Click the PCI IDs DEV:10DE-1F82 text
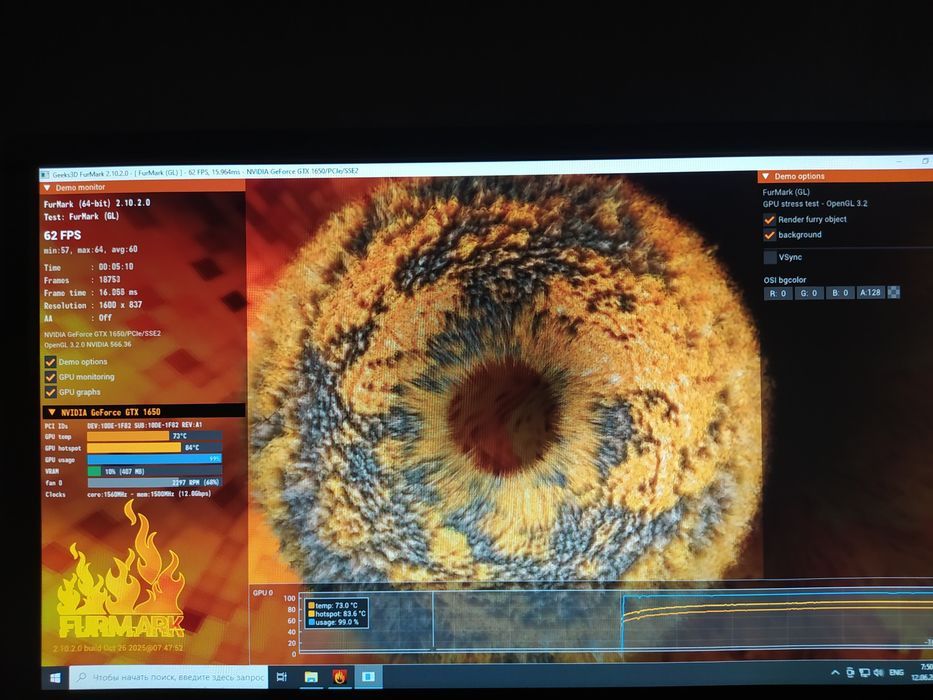 pyautogui.click(x=145, y=426)
